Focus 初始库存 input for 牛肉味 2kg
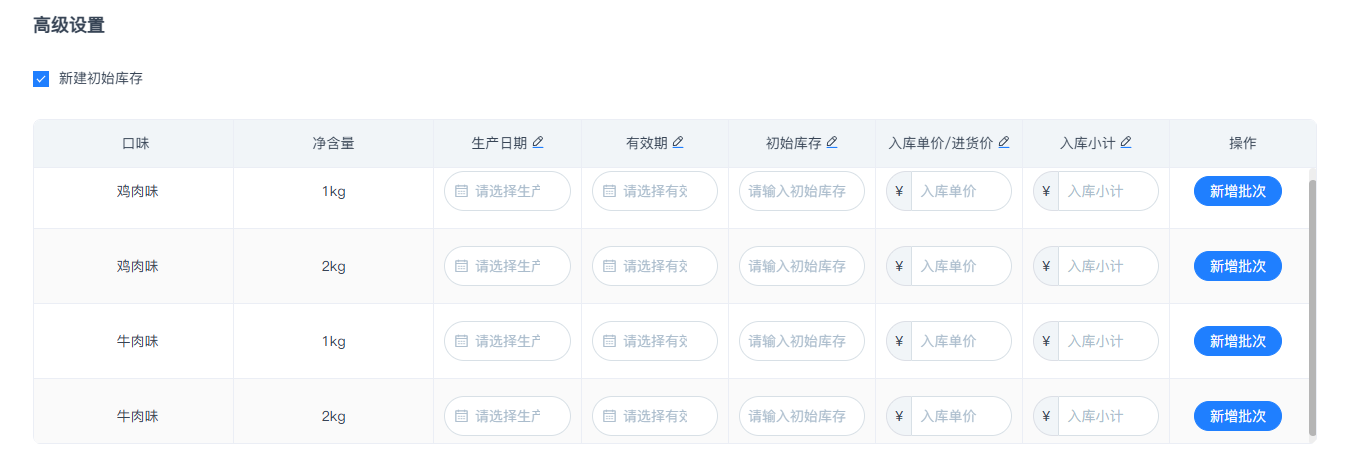The width and height of the screenshot is (1370, 460). (x=801, y=416)
